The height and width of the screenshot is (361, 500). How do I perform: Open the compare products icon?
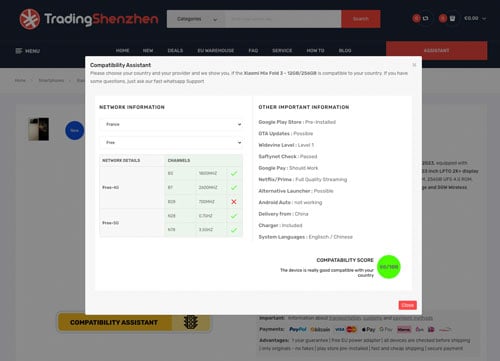pos(426,18)
